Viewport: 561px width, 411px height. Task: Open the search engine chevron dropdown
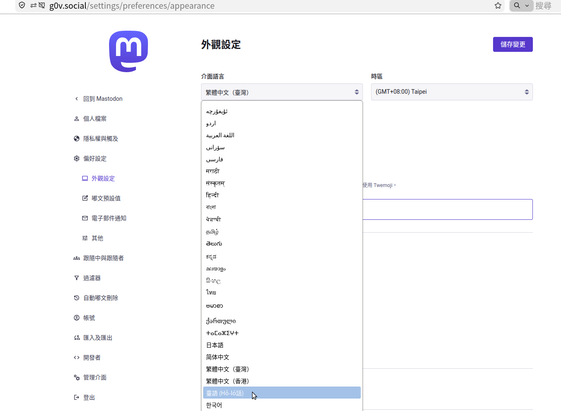[527, 6]
